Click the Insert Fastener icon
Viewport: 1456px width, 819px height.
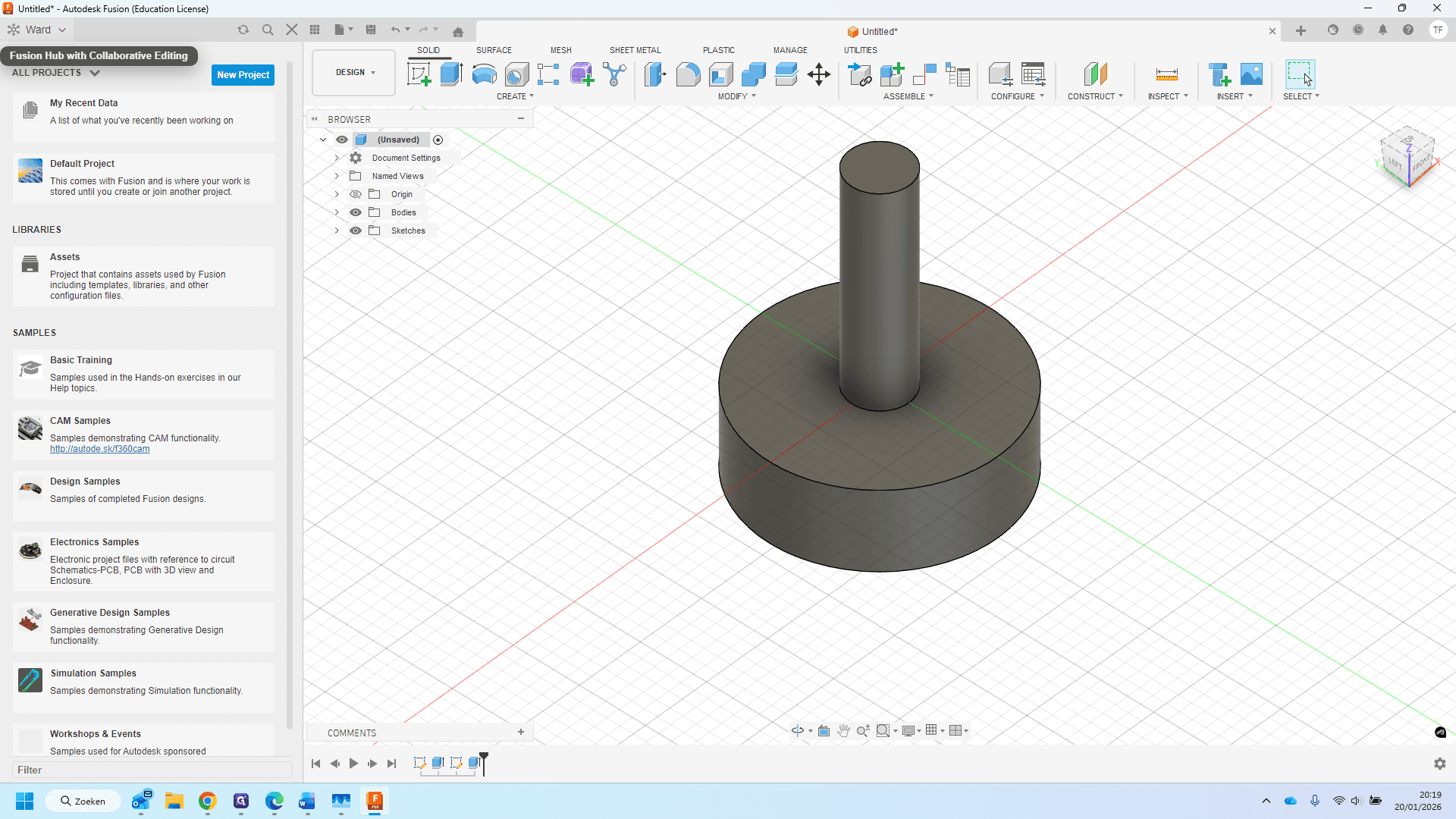(x=1219, y=74)
